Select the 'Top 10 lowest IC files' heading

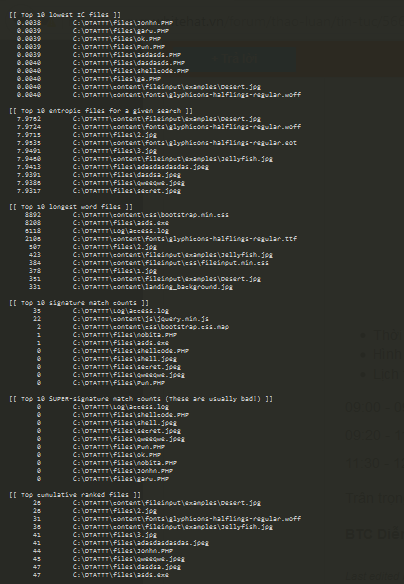pos(65,15)
